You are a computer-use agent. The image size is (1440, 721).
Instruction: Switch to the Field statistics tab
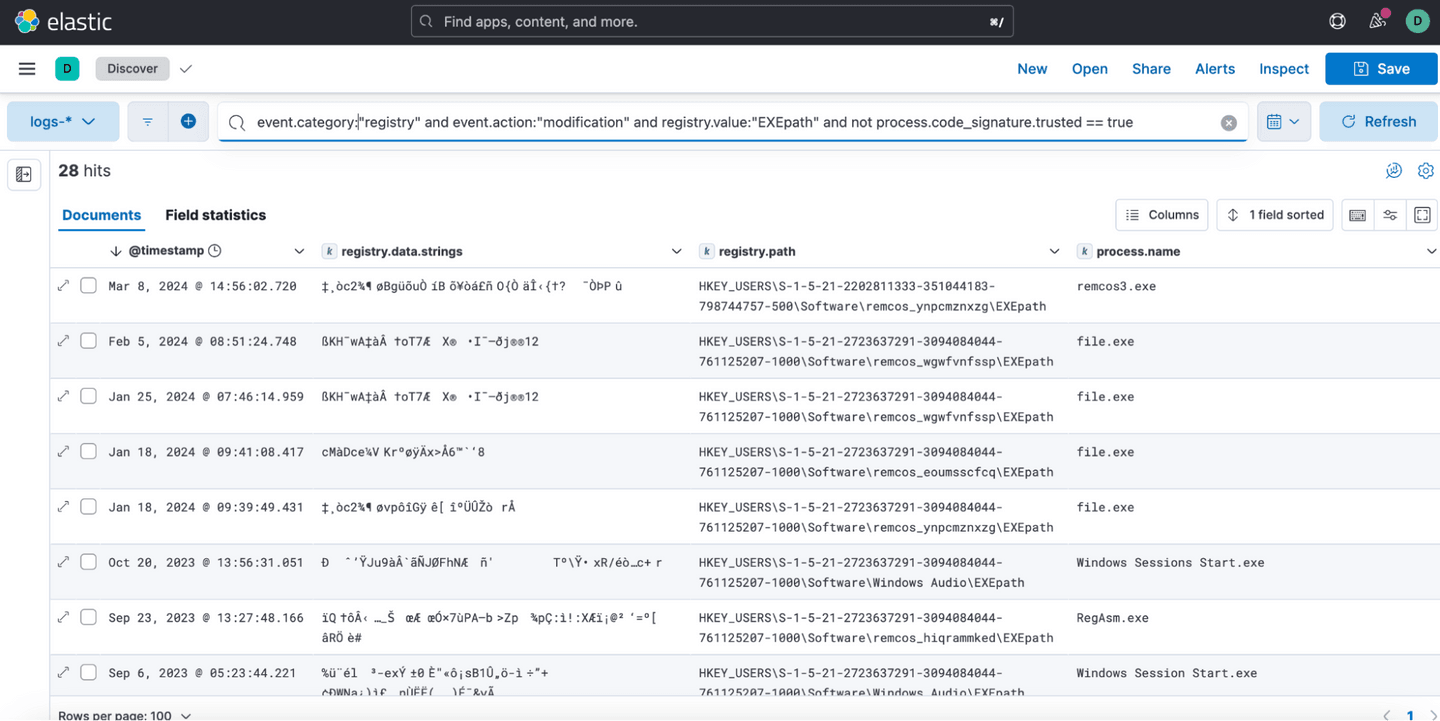click(215, 215)
